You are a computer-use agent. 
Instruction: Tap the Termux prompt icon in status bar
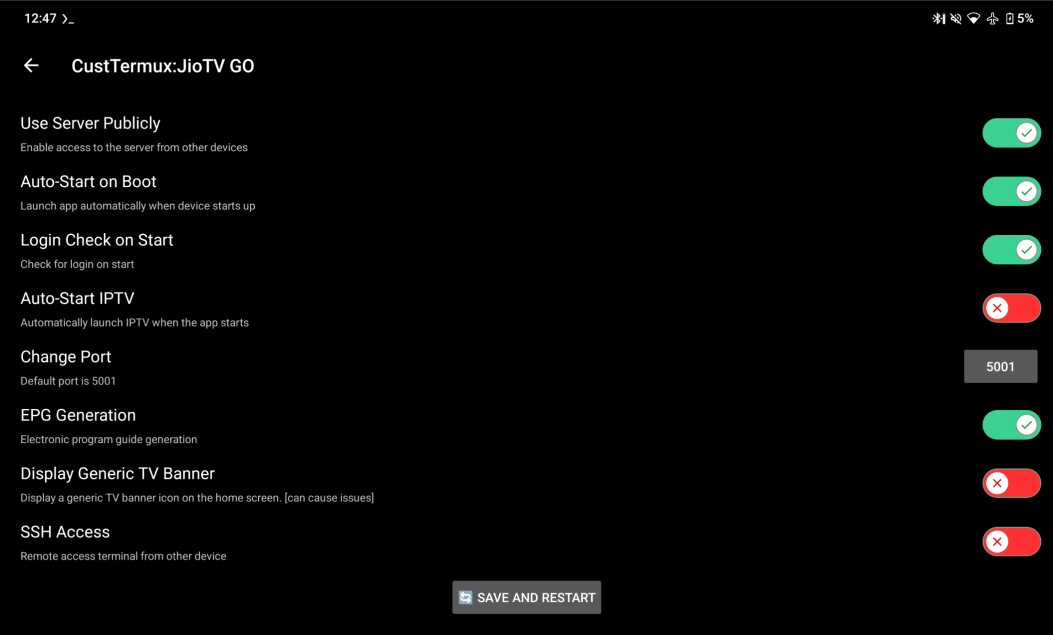68,19
